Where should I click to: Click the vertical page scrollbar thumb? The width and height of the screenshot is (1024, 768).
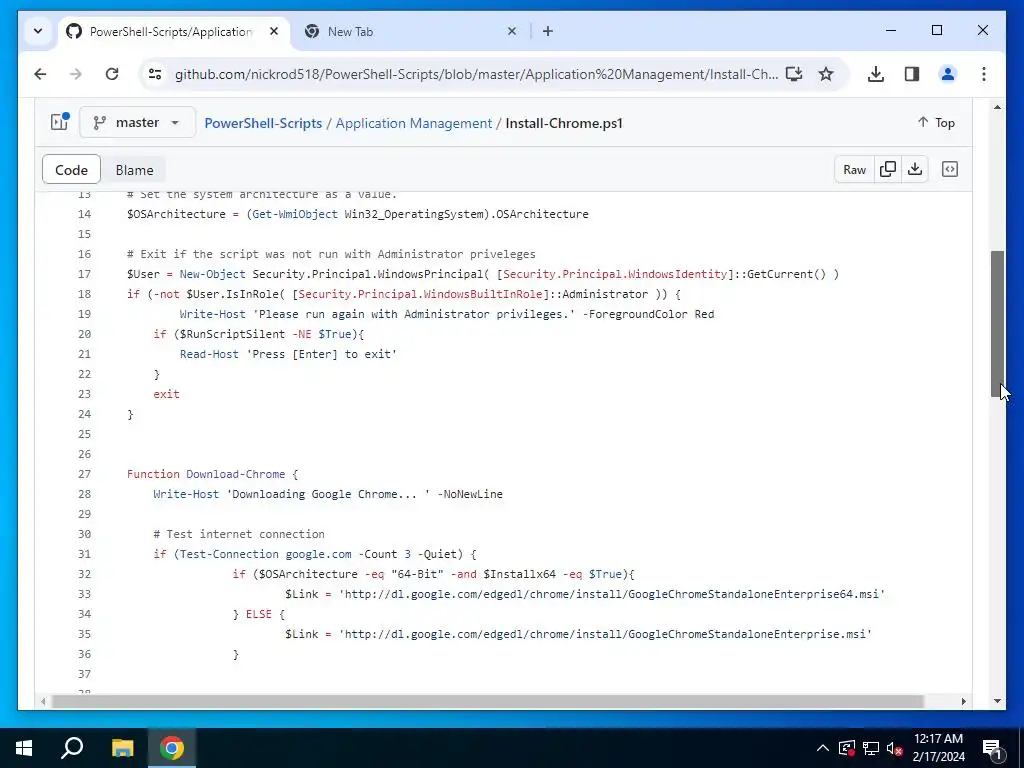click(997, 324)
